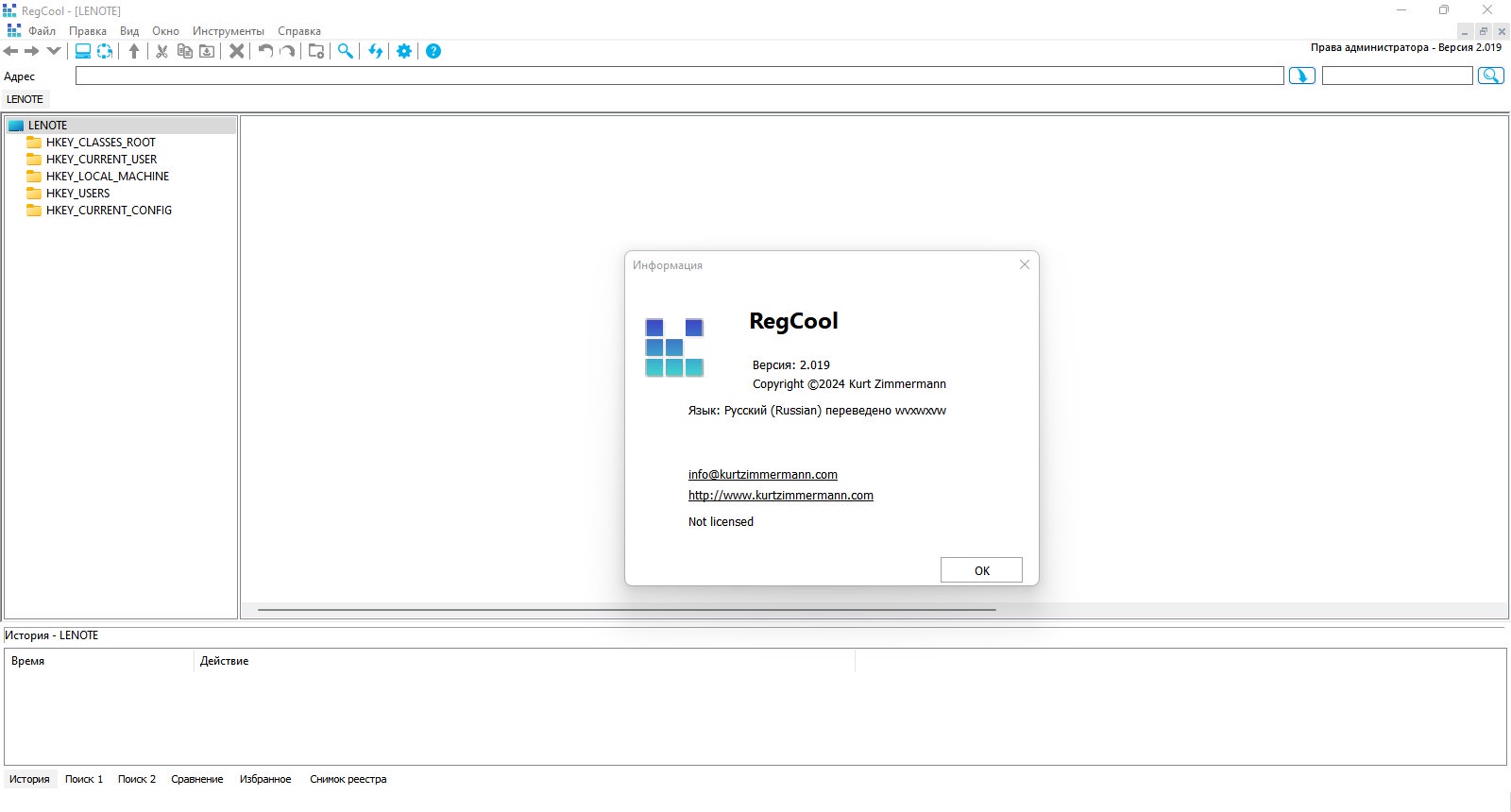Go up one level with the up arrow
The height and width of the screenshot is (812, 1511).
[x=134, y=51]
